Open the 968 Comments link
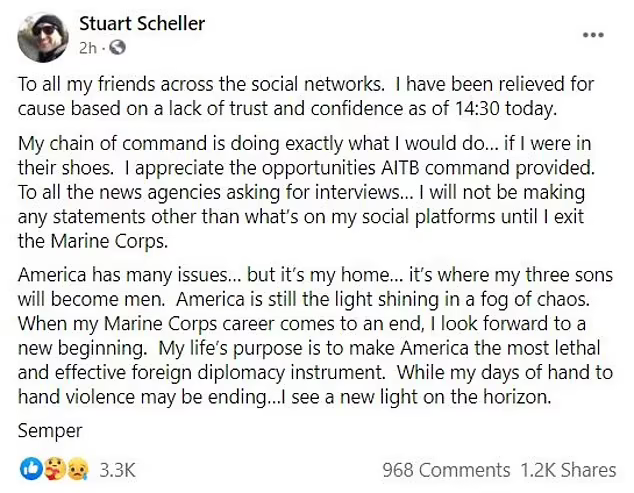Image resolution: width=634 pixels, height=493 pixels. 446,469
